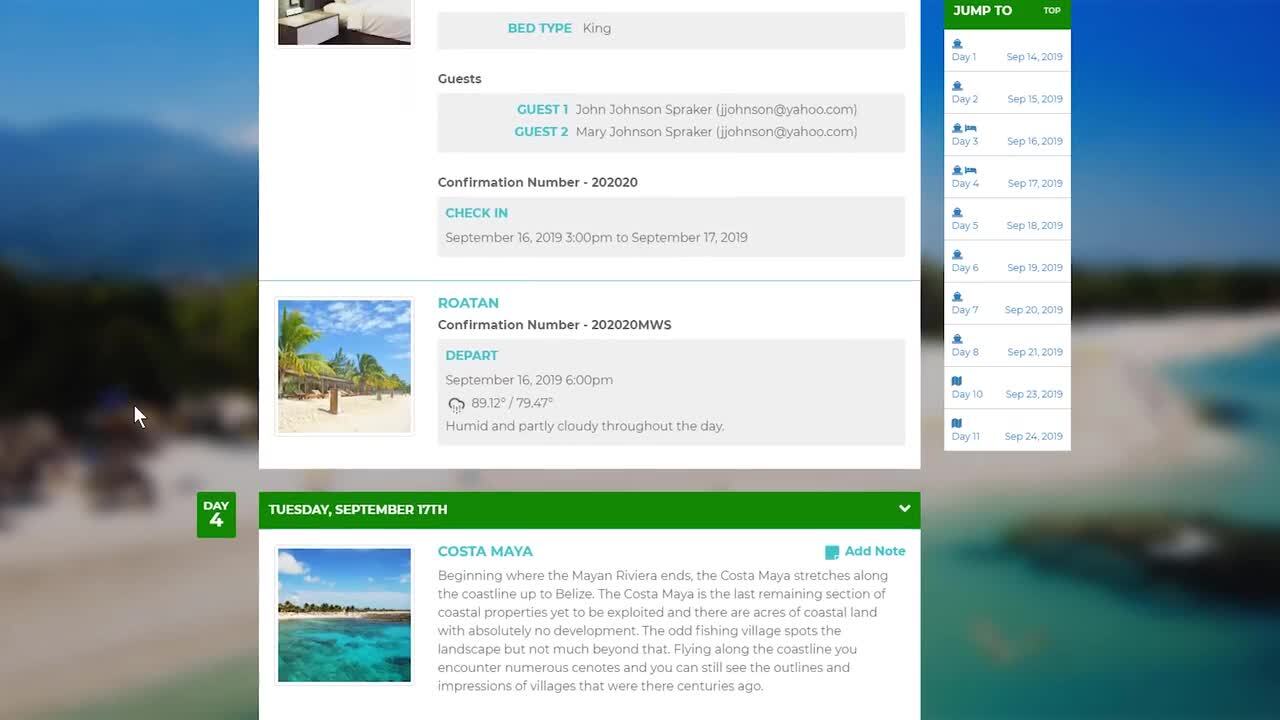Image resolution: width=1280 pixels, height=720 pixels.
Task: Select the Day 6 ship icon
Action: point(957,254)
